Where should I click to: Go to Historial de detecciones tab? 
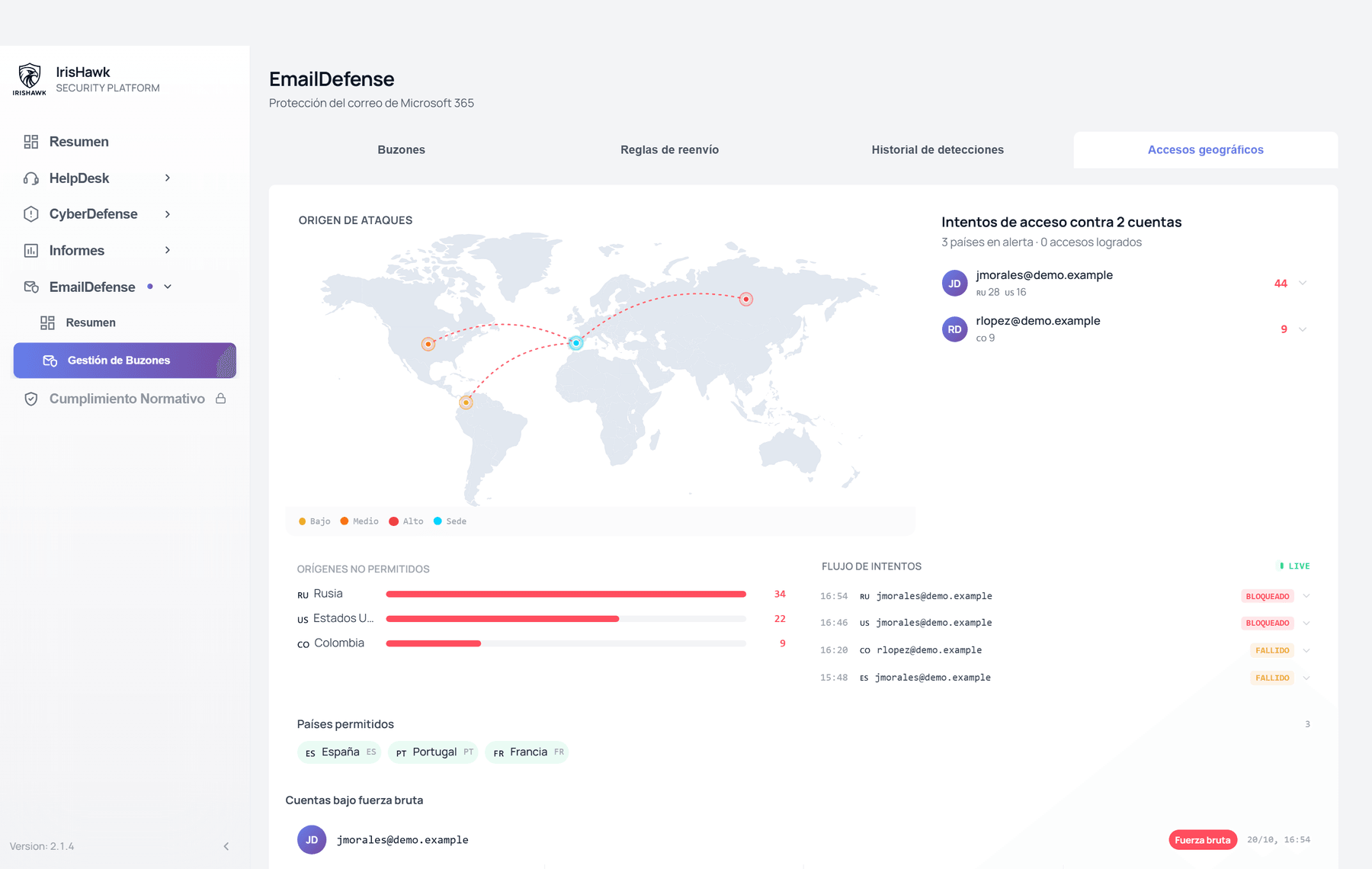pos(938,150)
